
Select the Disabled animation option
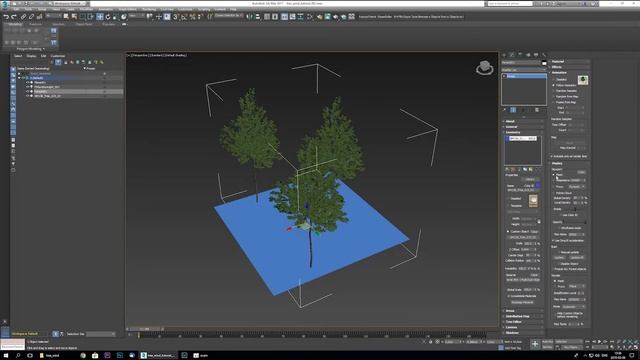560,80
